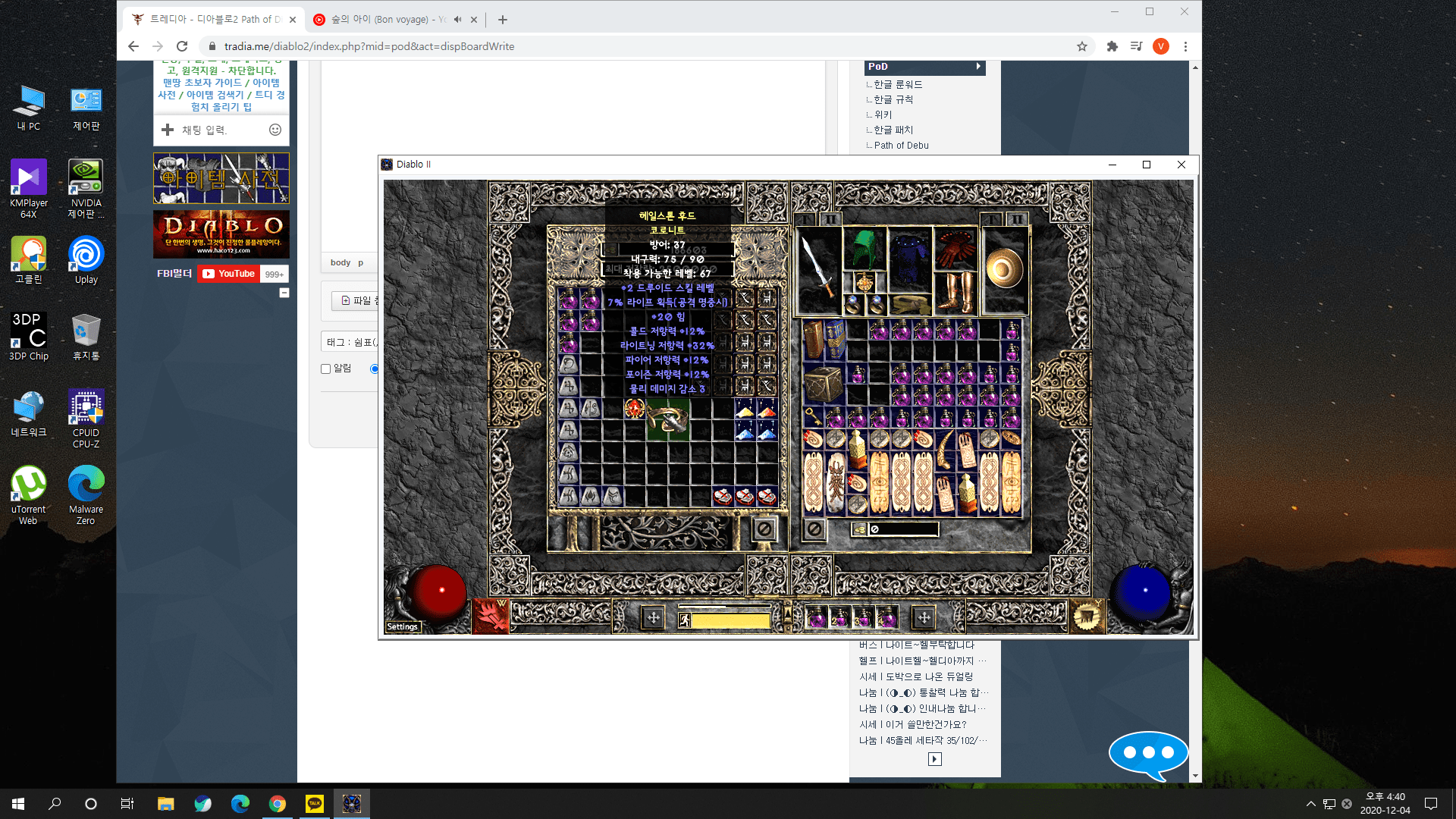Switch to left weapon tab II
1456x819 pixels.
830,219
